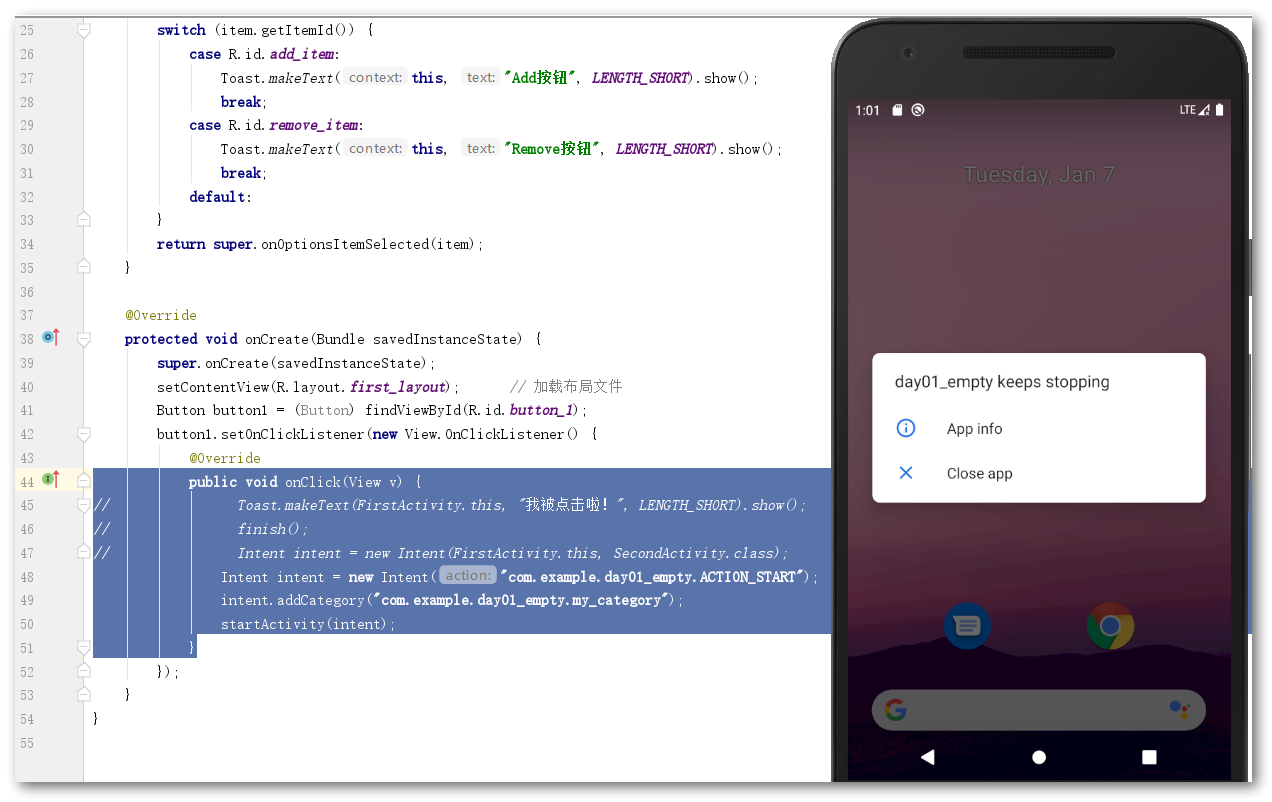Tap the Google Assistant icon in search bar
The image size is (1272, 802).
point(1180,710)
